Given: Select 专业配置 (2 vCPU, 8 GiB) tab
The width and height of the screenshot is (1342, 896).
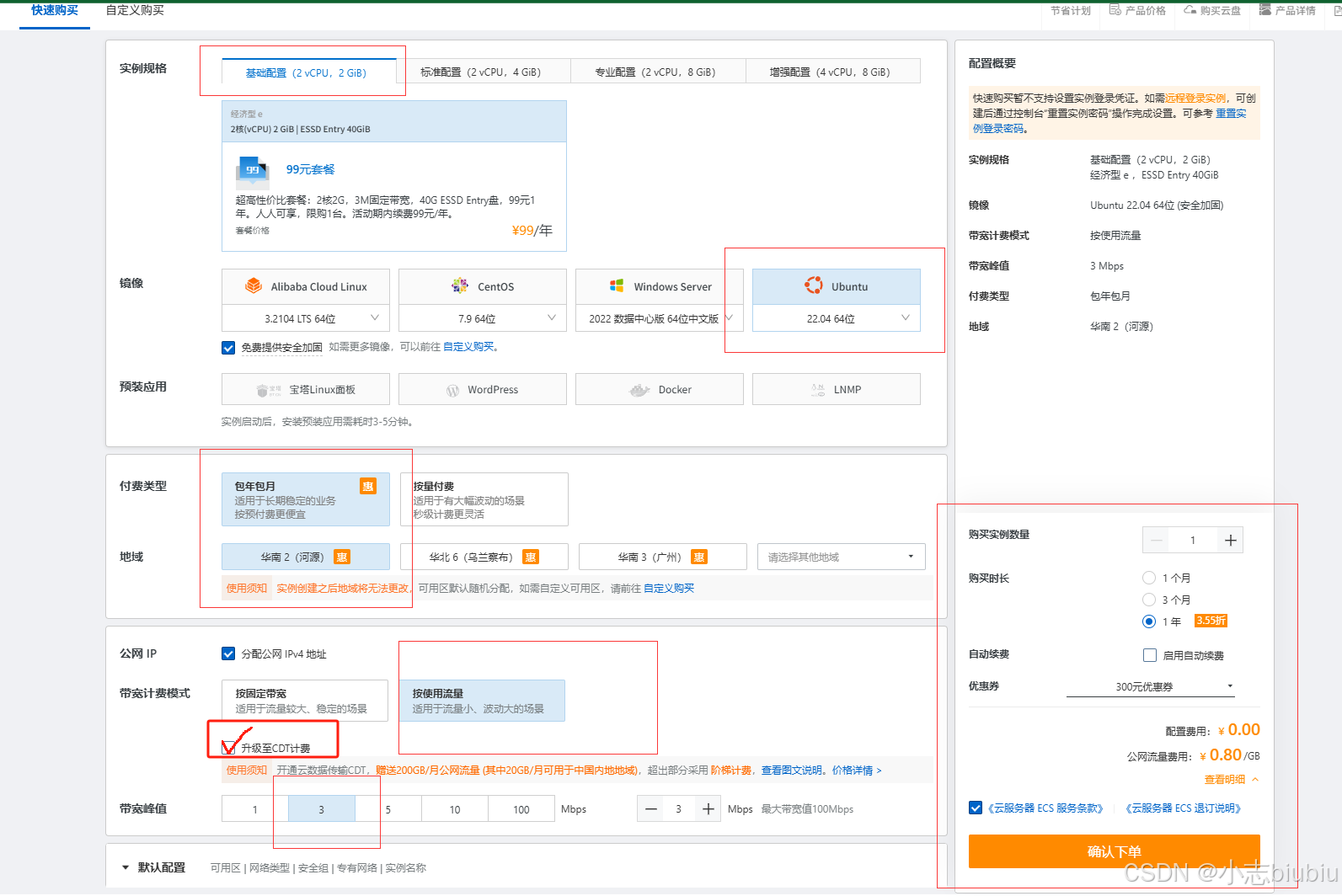Looking at the screenshot, I should point(658,72).
